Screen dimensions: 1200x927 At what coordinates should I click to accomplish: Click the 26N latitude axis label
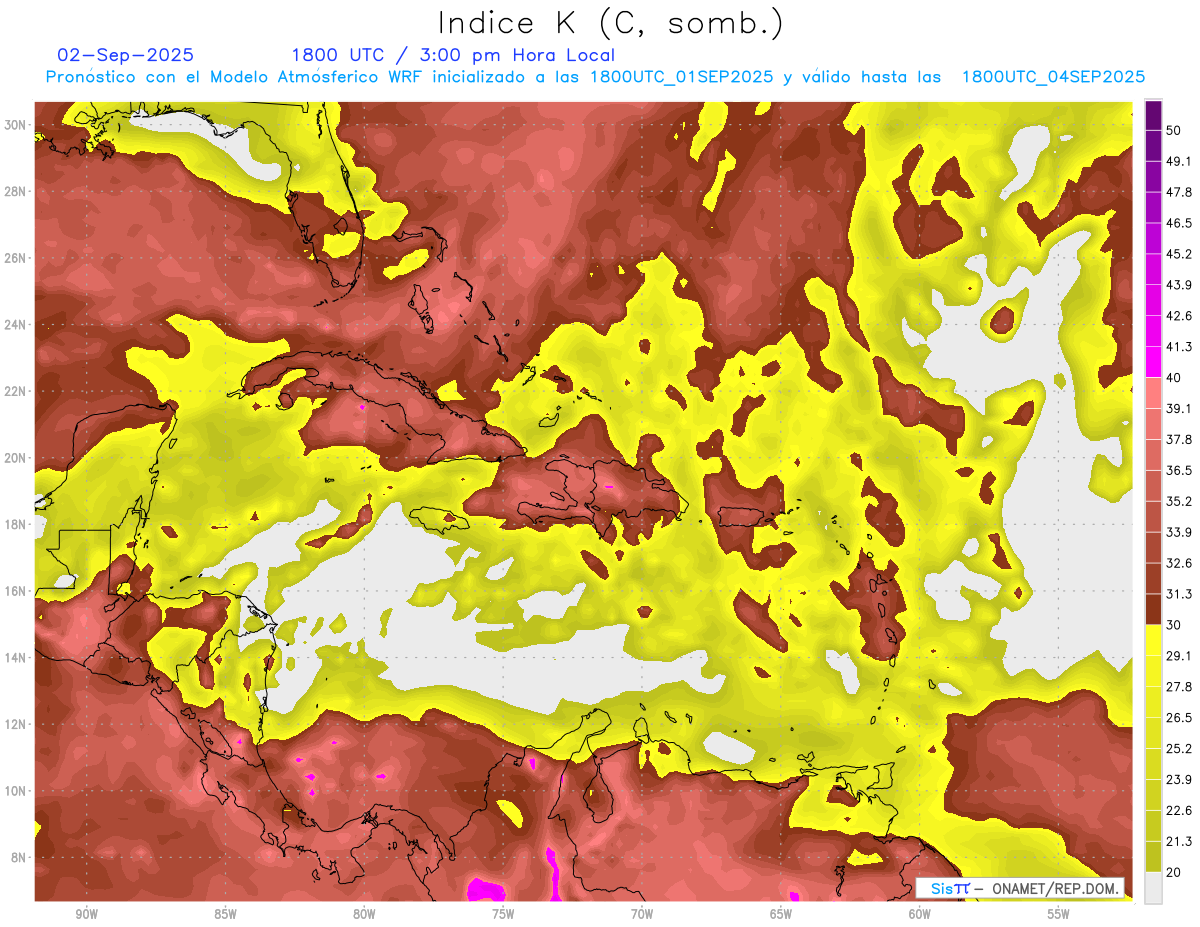[15, 258]
